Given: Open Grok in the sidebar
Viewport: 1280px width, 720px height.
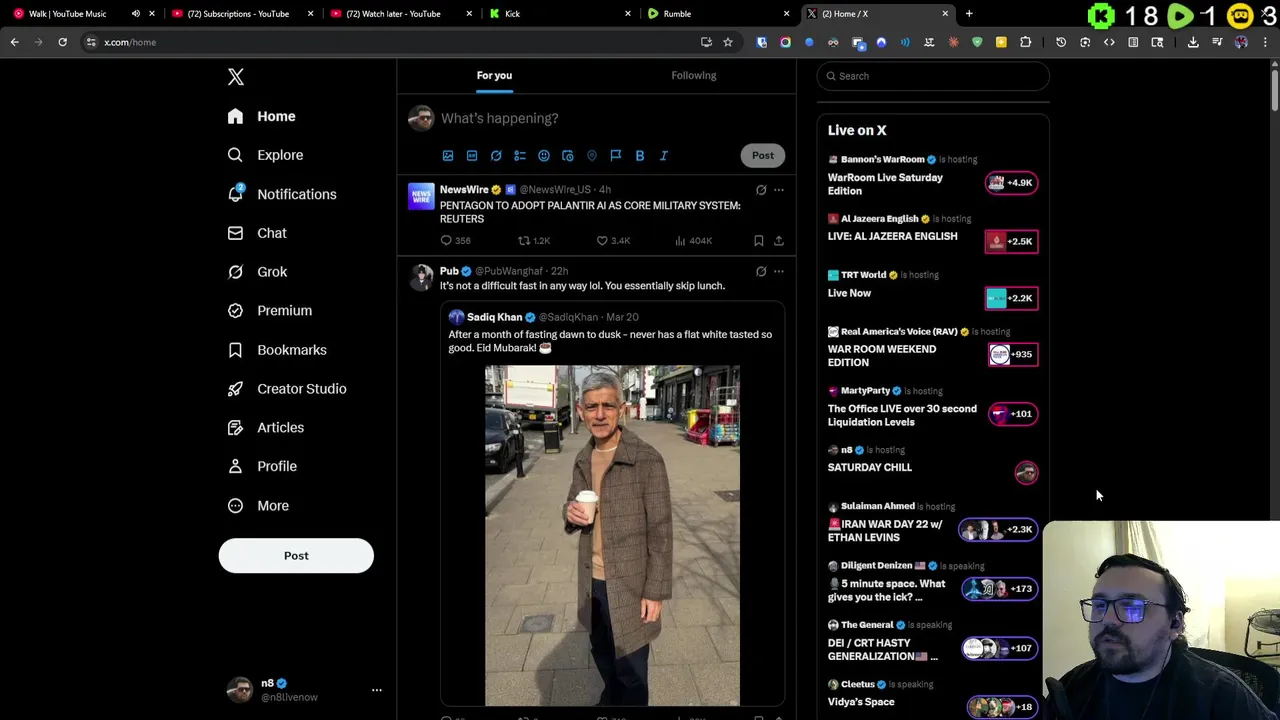Looking at the screenshot, I should (x=257, y=272).
